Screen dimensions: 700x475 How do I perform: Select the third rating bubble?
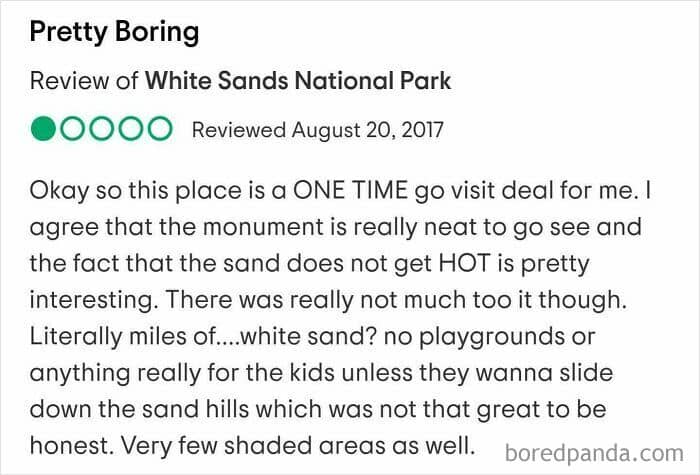[x=102, y=130]
